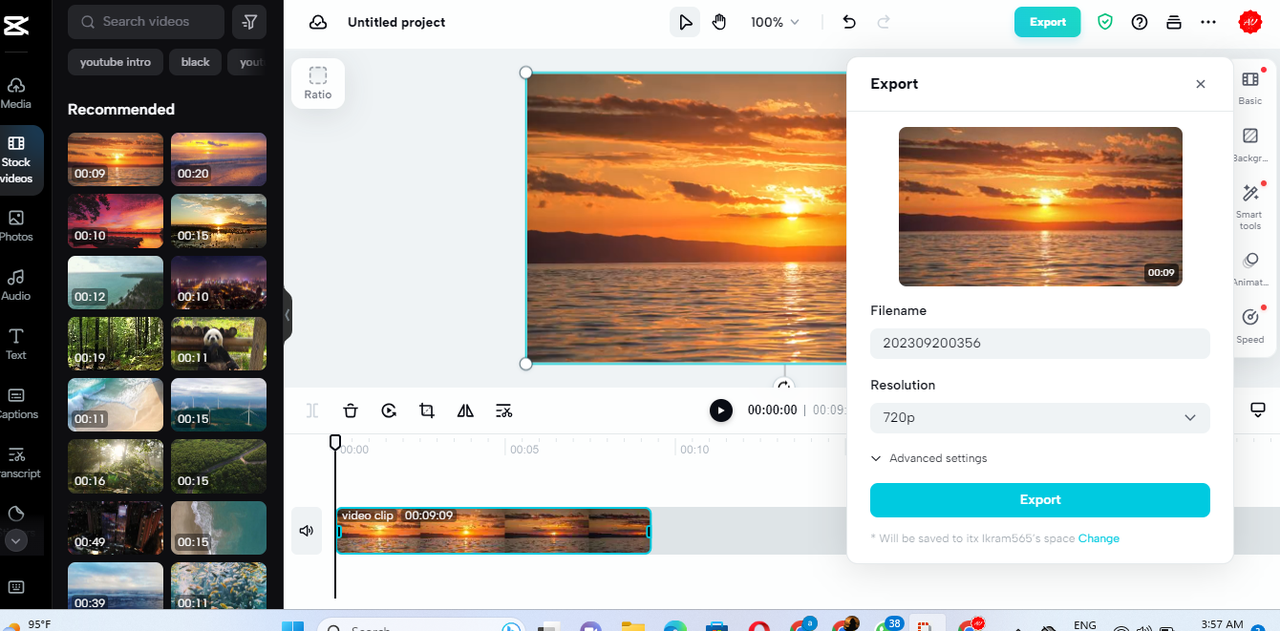Open the Windows Start button on the taskbar
Viewport: 1280px width, 631px height.
coord(293,626)
